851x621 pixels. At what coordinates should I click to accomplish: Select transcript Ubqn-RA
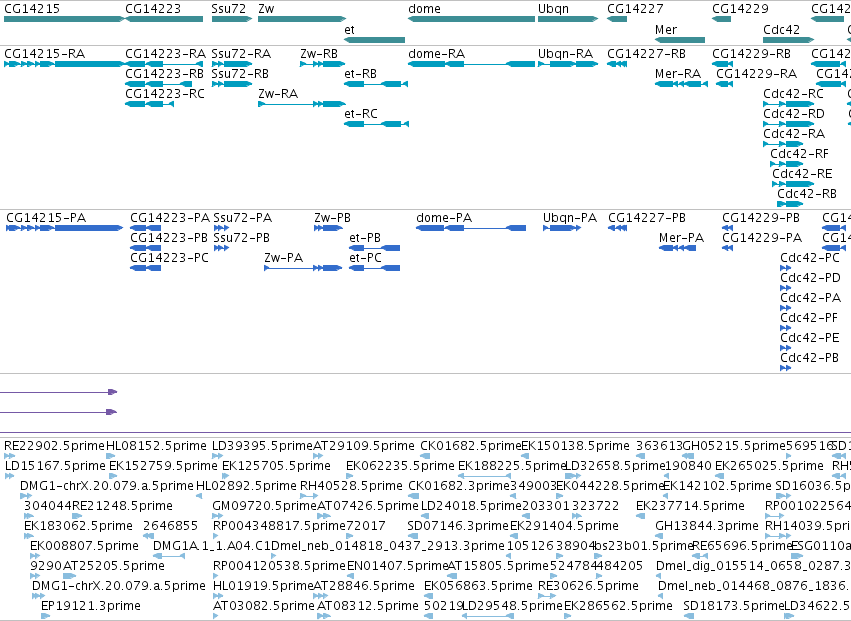coord(568,64)
